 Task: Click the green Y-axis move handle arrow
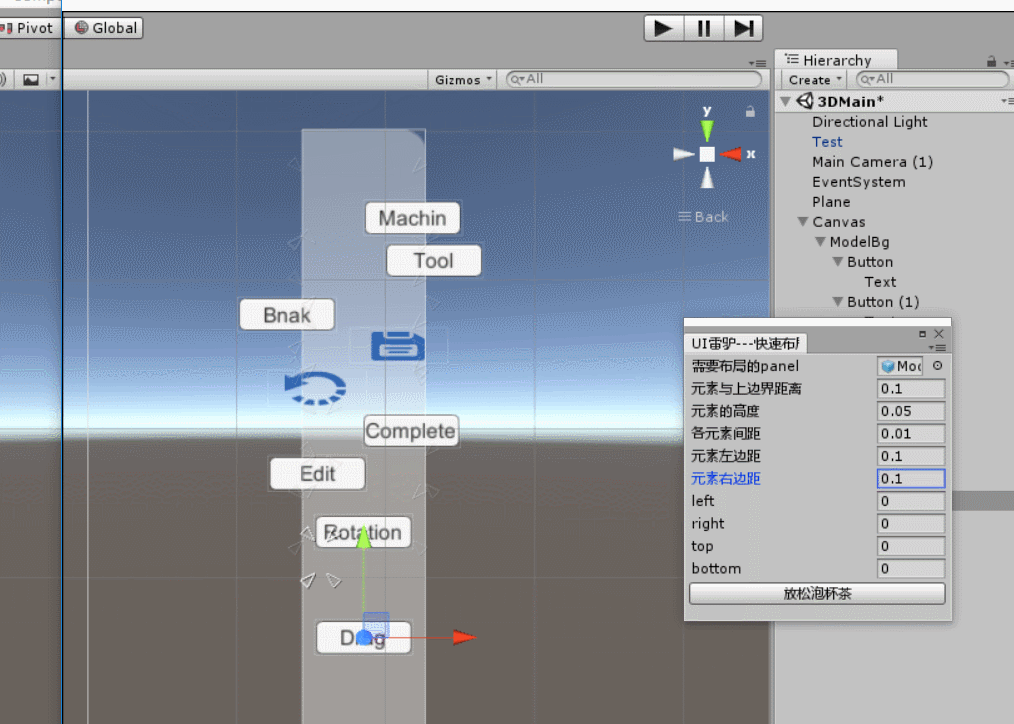(363, 537)
